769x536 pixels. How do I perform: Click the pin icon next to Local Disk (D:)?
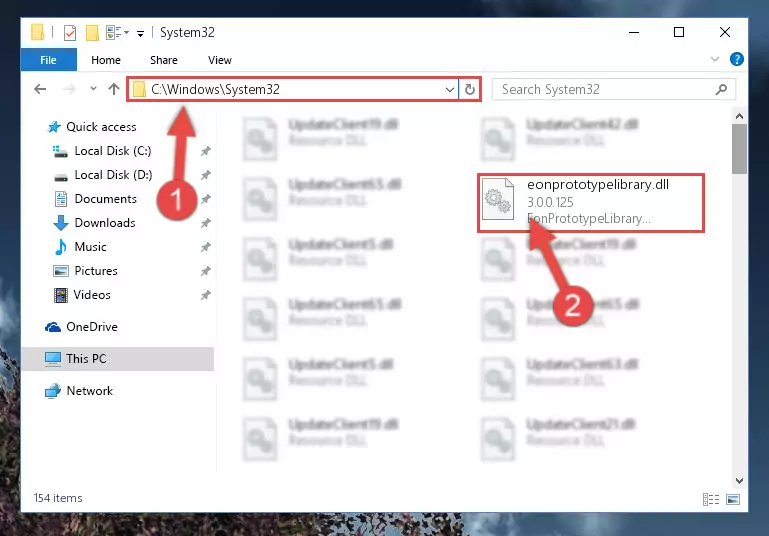pos(205,175)
